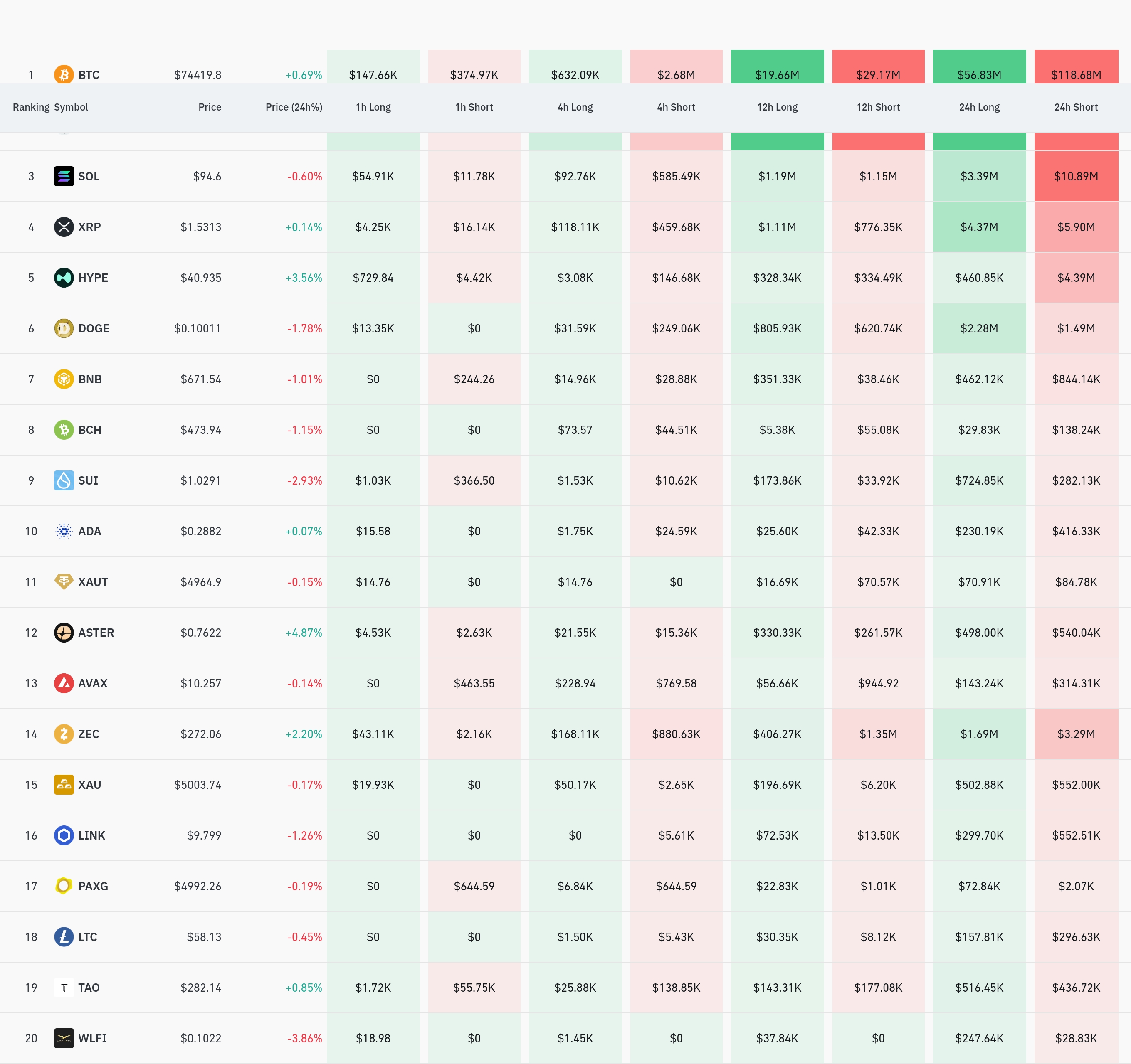Click the Chainlink LINK icon
Image resolution: width=1131 pixels, height=1064 pixels.
point(64,835)
